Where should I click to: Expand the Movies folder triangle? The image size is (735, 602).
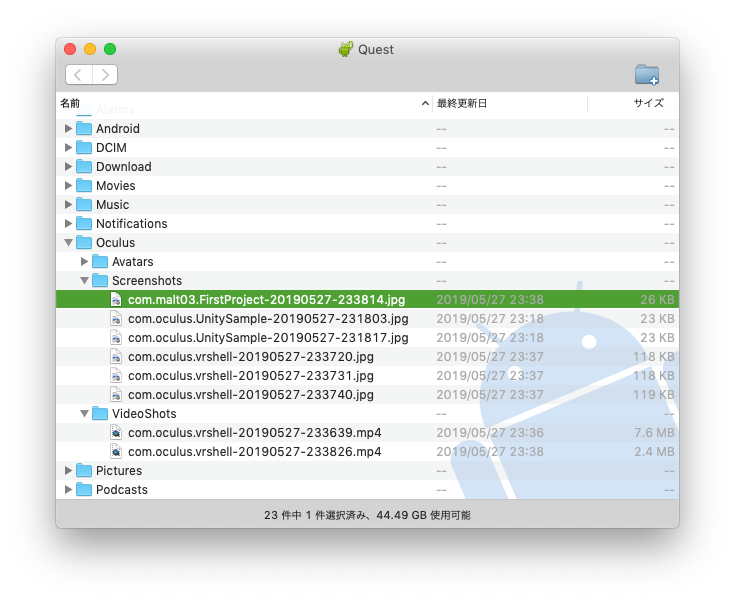coord(68,185)
